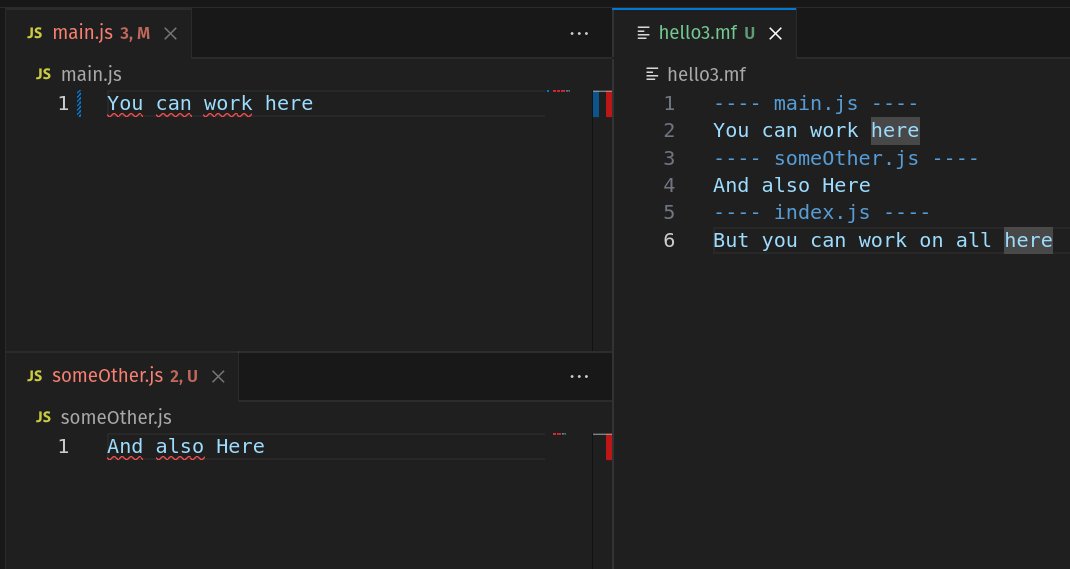Image resolution: width=1070 pixels, height=569 pixels.
Task: Select the someOther.js editor tab
Action: pos(123,376)
